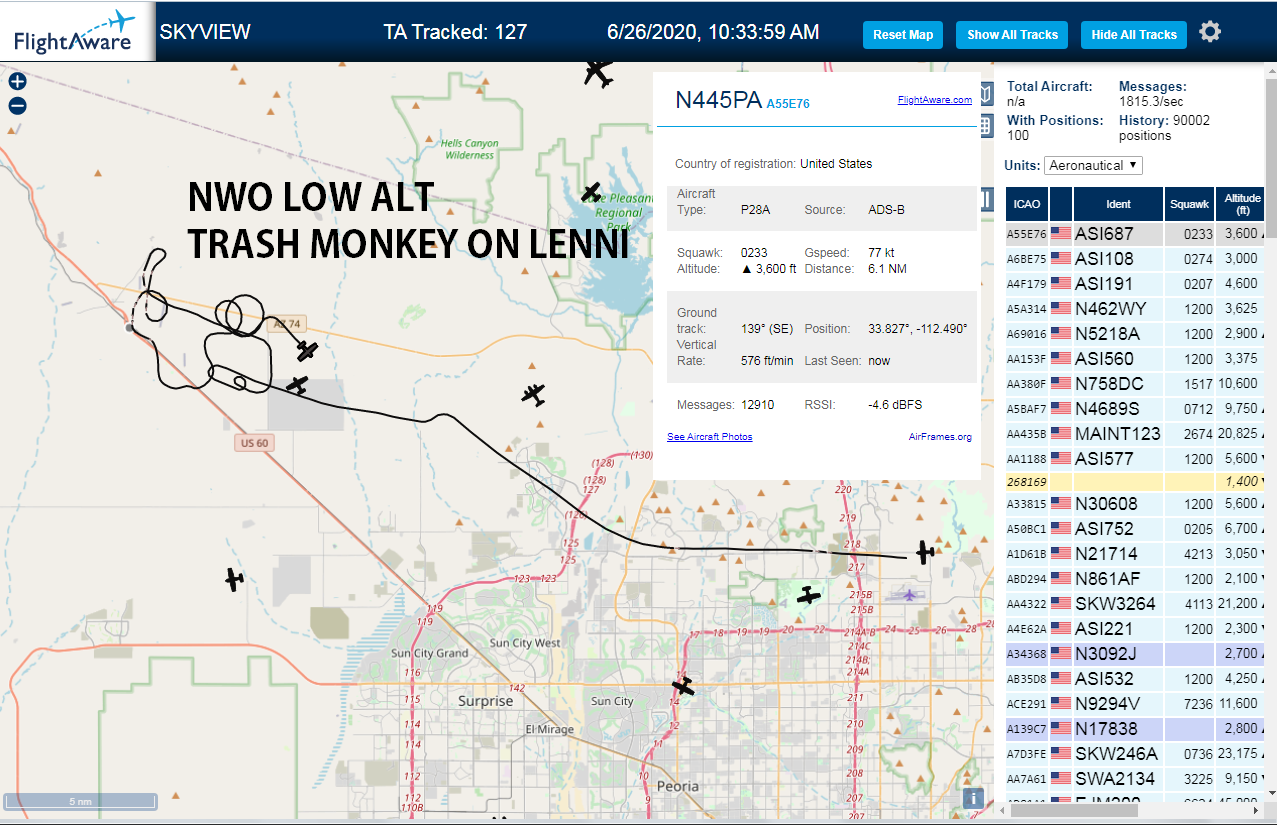Select the ASI577 aircraft row
This screenshot has height=825, width=1277.
[x=1135, y=459]
